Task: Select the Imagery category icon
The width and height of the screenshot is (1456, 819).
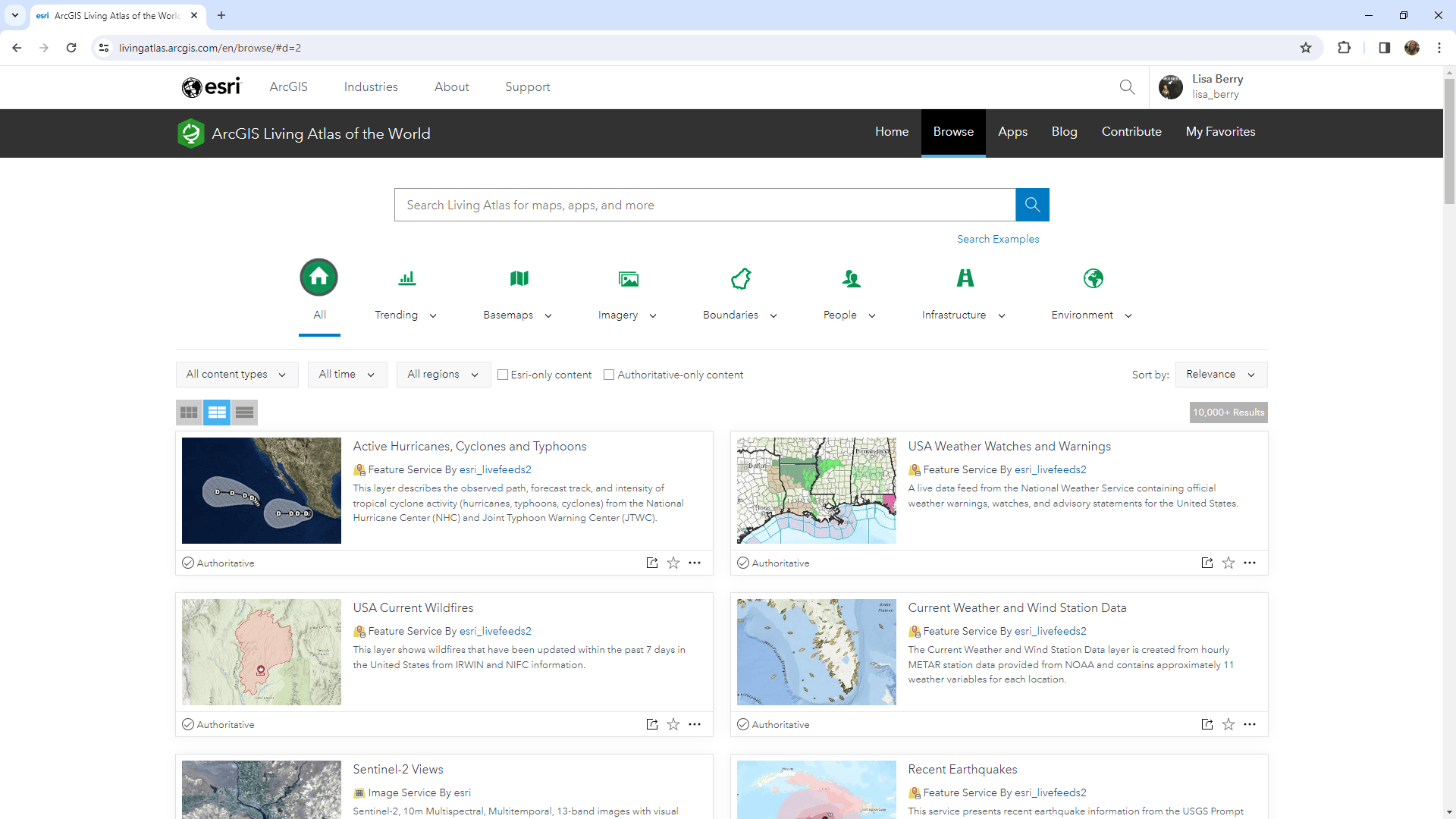Action: coord(628,278)
